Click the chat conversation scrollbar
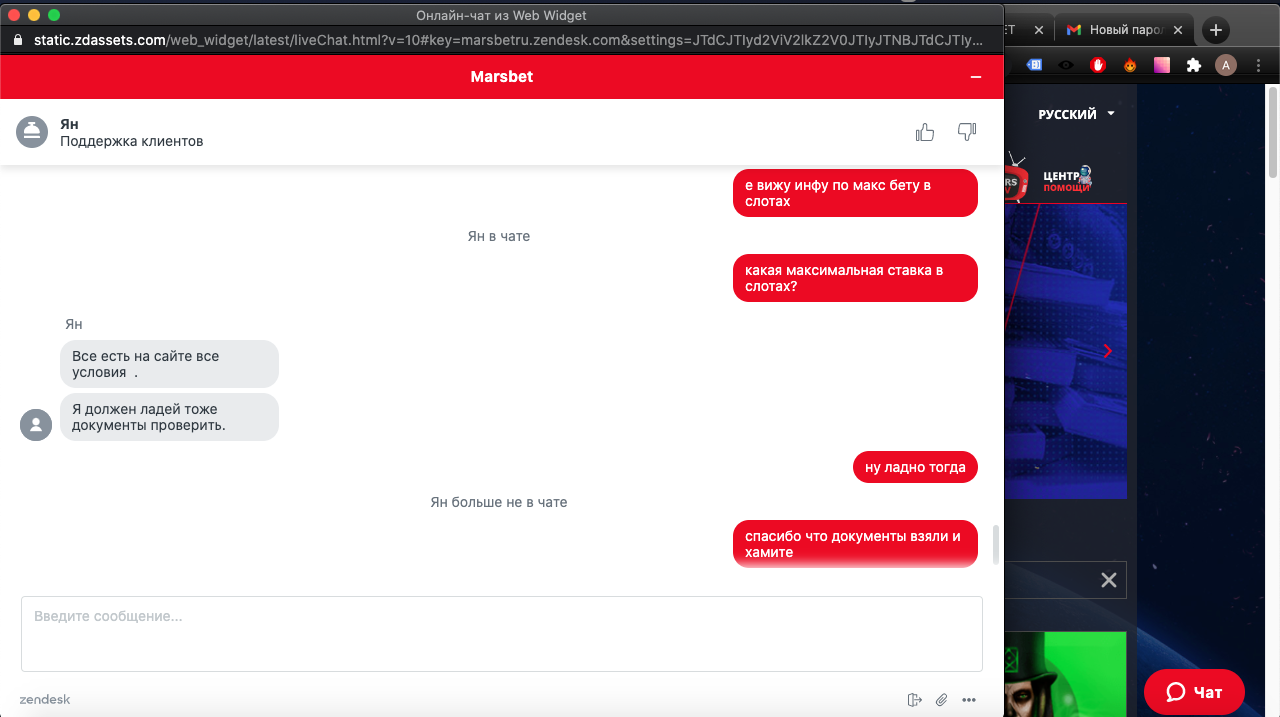 coord(995,544)
